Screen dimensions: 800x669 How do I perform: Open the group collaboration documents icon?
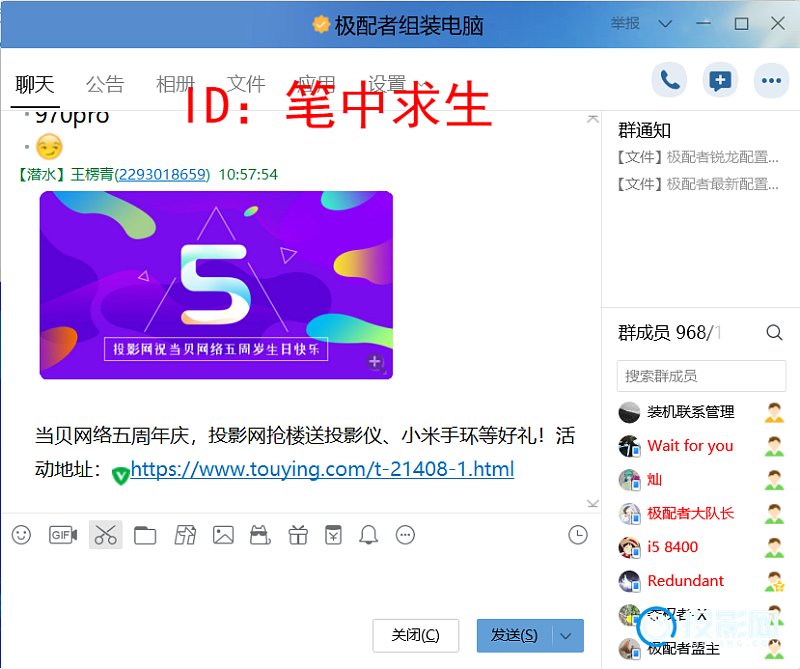(185, 535)
